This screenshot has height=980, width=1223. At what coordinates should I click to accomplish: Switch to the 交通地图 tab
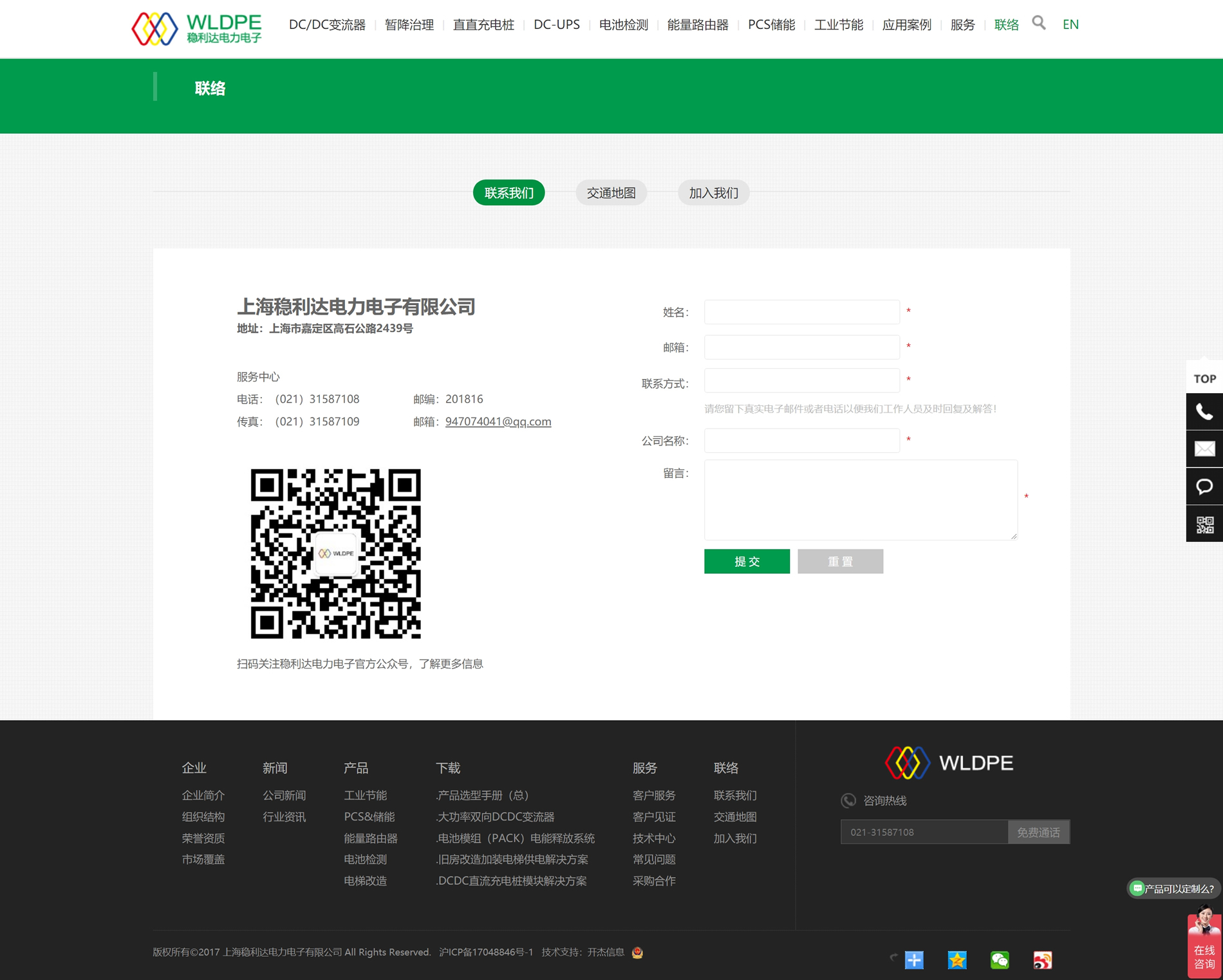[611, 192]
